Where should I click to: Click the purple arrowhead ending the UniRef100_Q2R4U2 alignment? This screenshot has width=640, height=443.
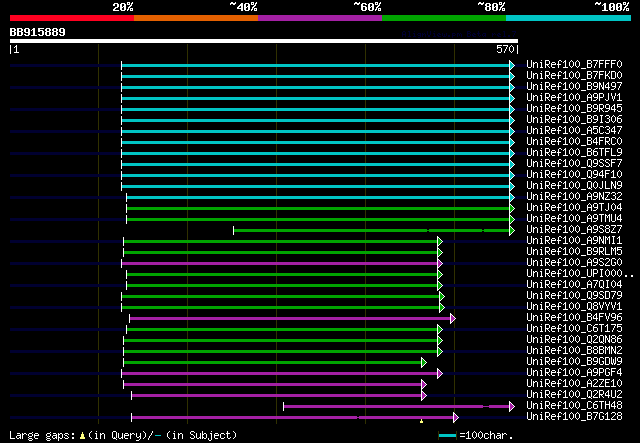click(424, 396)
